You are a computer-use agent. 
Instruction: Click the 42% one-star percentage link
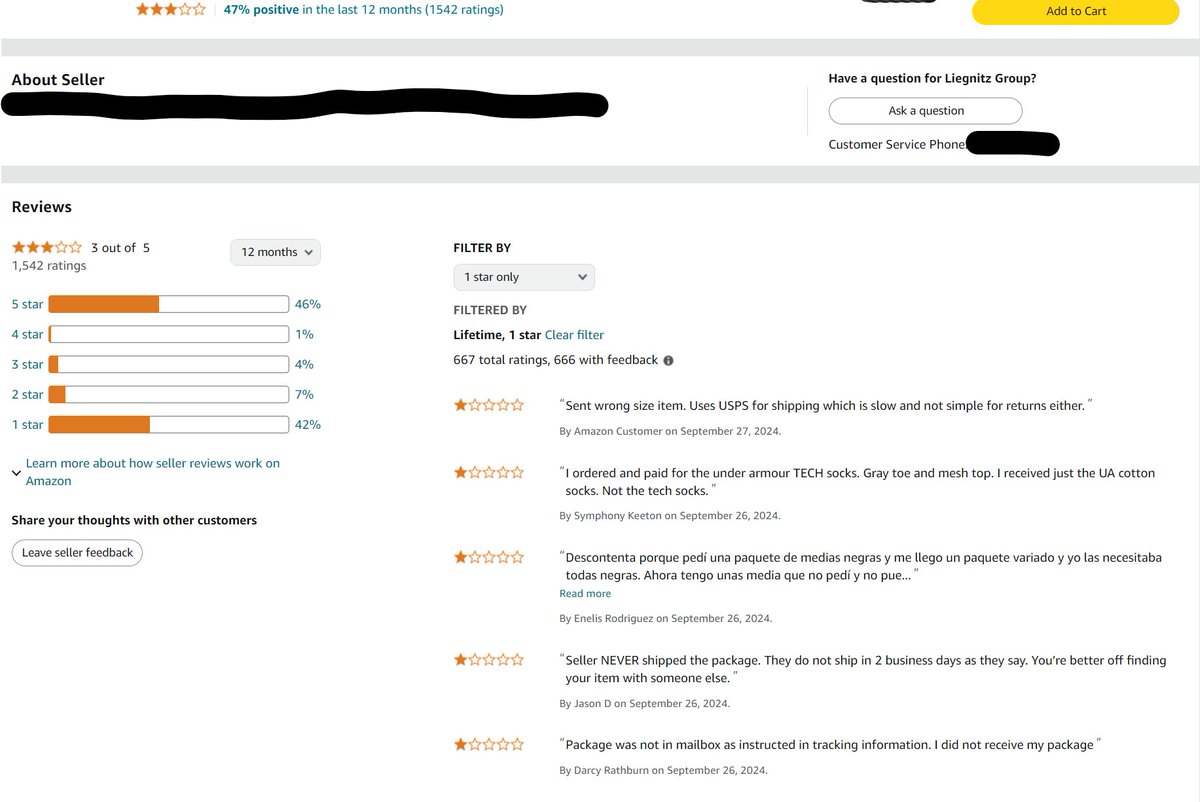[308, 424]
